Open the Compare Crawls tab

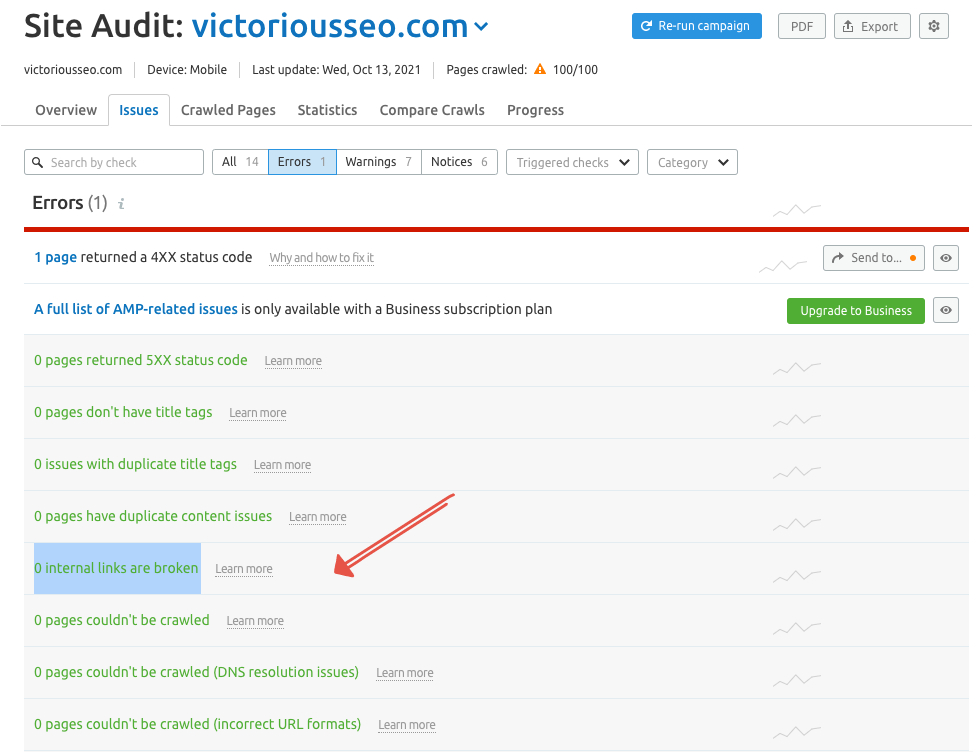[x=432, y=110]
